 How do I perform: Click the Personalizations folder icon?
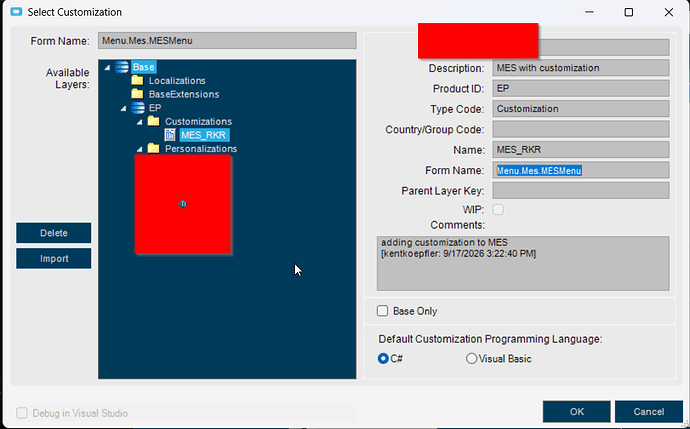[x=153, y=148]
